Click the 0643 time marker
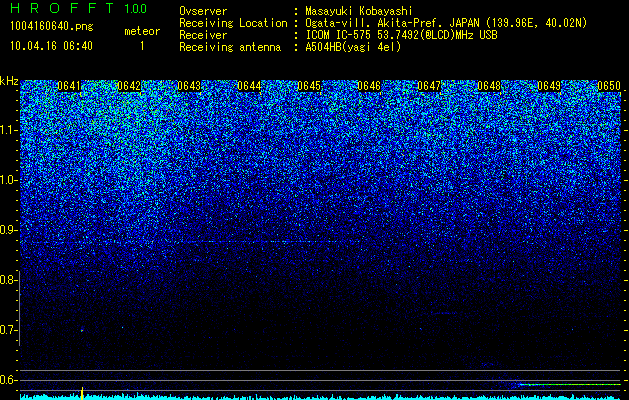This screenshot has width=629, height=400. coord(189,86)
